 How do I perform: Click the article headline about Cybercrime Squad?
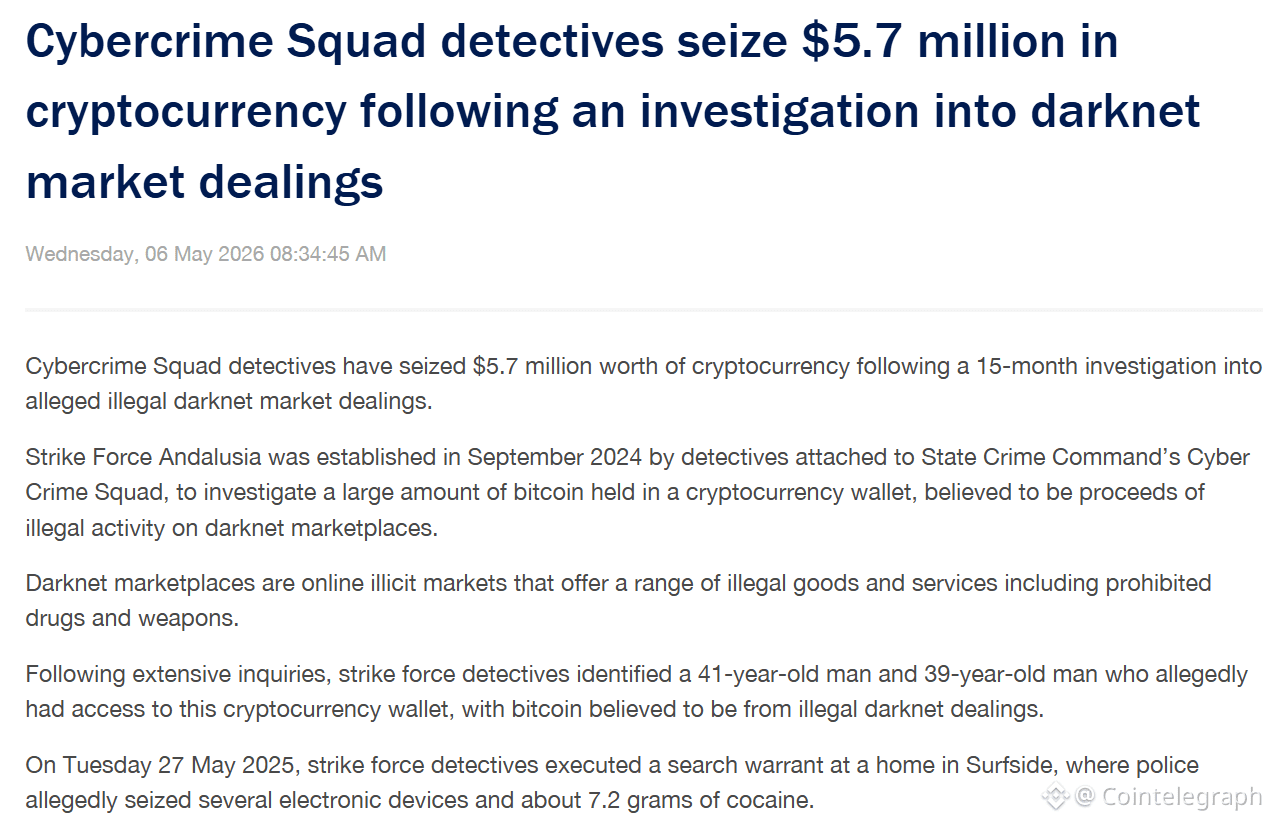pyautogui.click(x=612, y=111)
